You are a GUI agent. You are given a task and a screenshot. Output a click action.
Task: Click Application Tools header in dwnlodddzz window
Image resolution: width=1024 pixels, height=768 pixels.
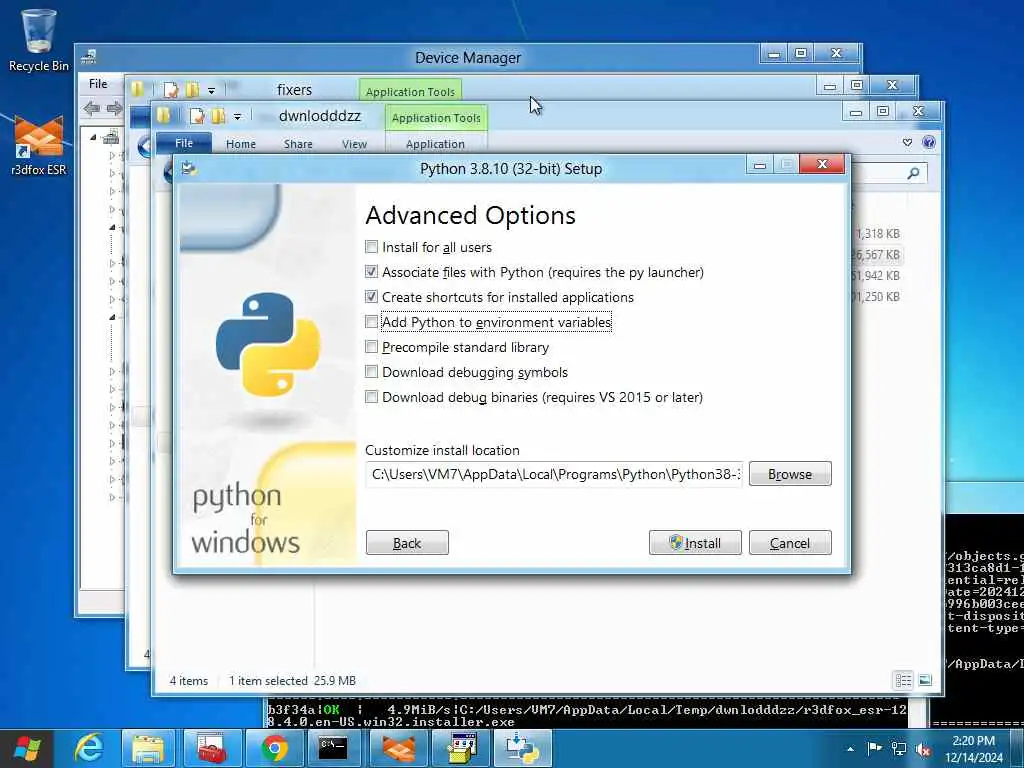(x=436, y=118)
